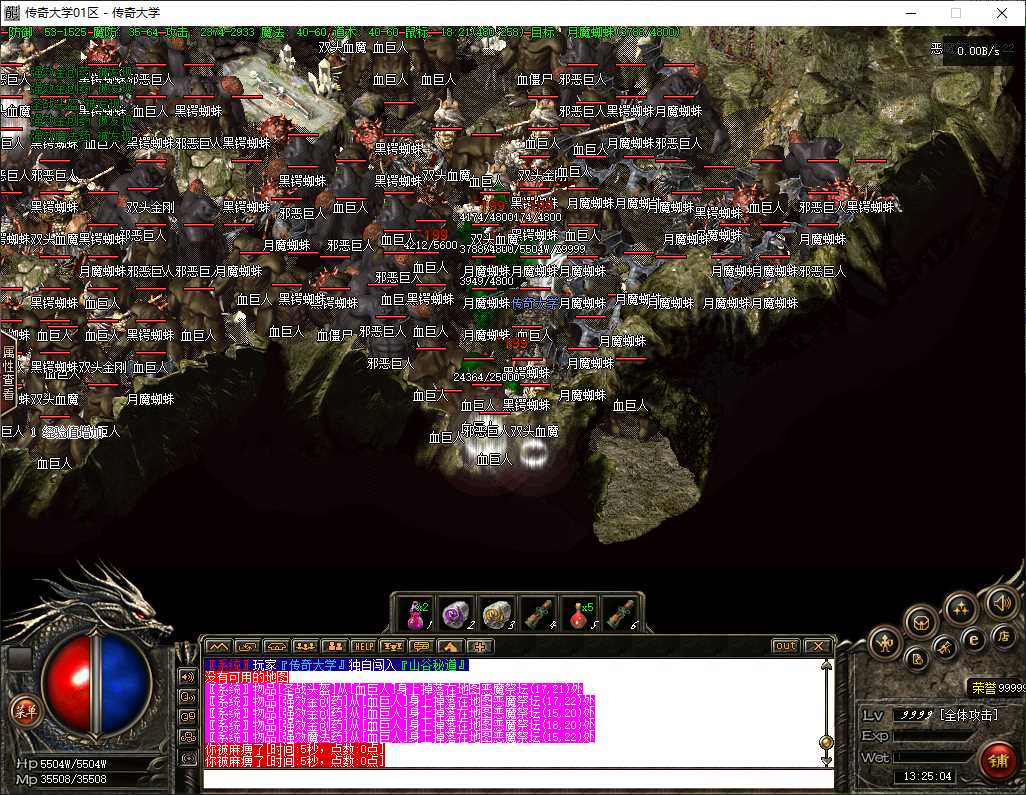Click the wide scroll icon third in chat toolbar
1026x795 pixels.
click(x=276, y=646)
